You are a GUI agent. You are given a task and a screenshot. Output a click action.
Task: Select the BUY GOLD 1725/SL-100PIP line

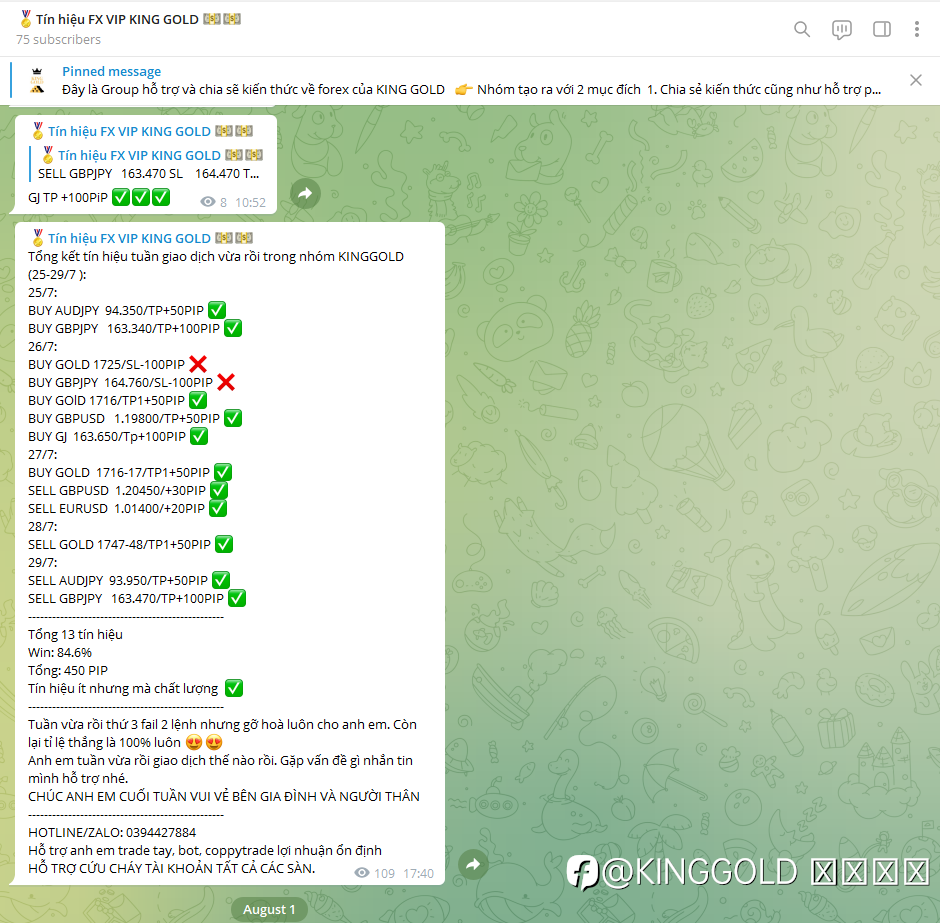tap(118, 364)
